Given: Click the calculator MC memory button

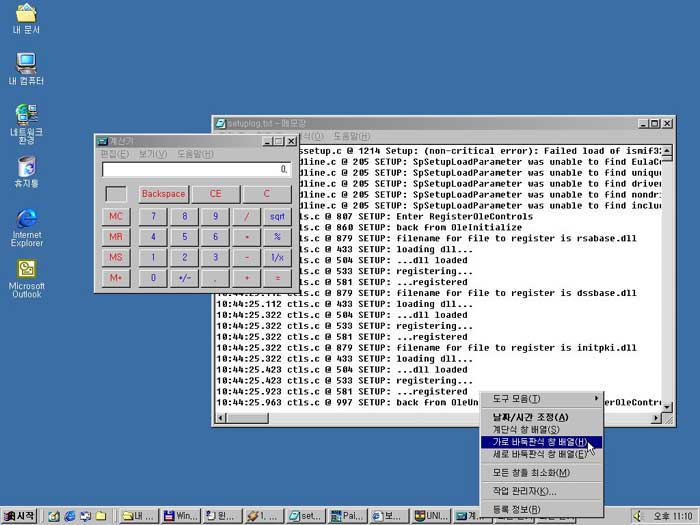Looking at the screenshot, I should click(116, 217).
